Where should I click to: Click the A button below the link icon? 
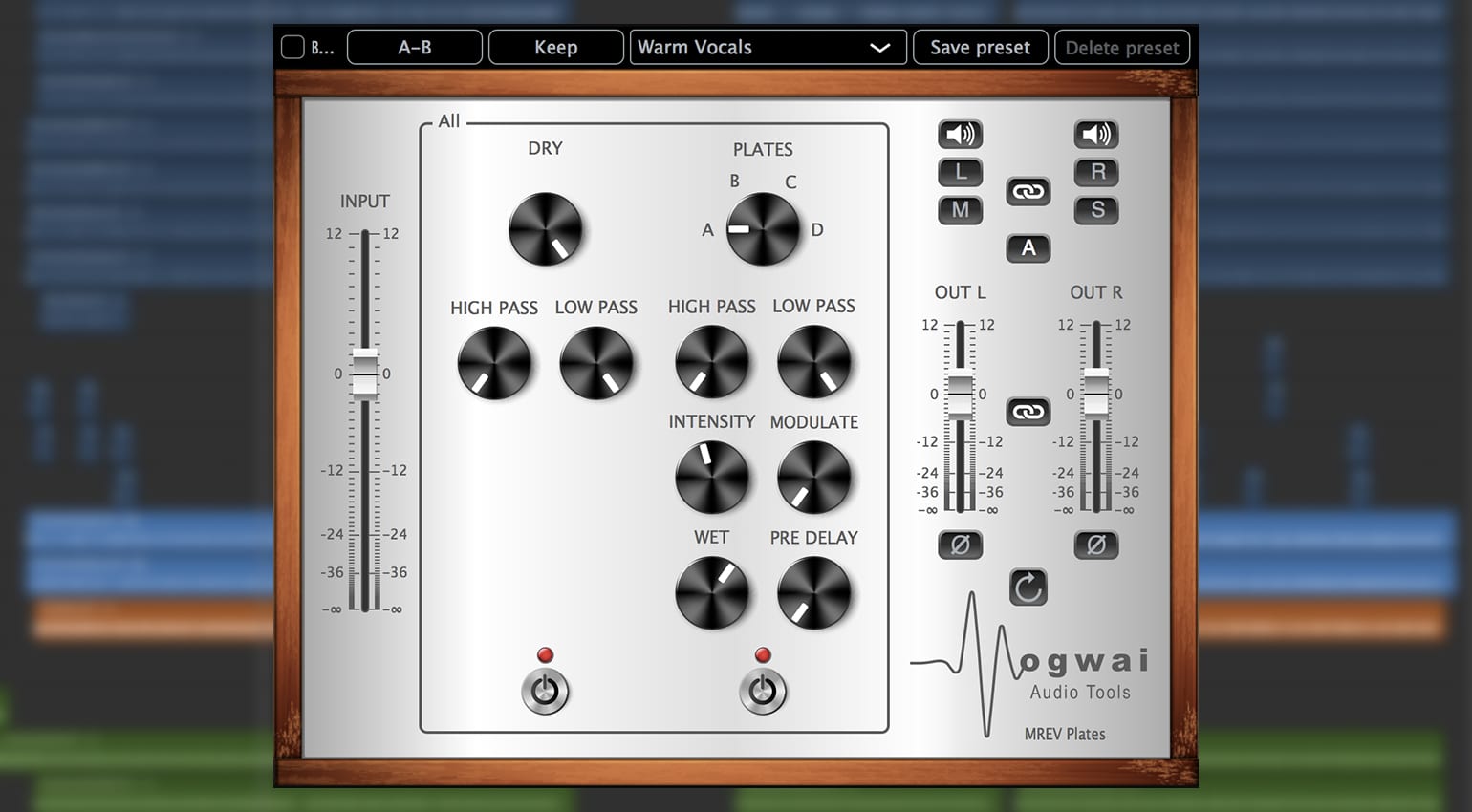pyautogui.click(x=1028, y=248)
